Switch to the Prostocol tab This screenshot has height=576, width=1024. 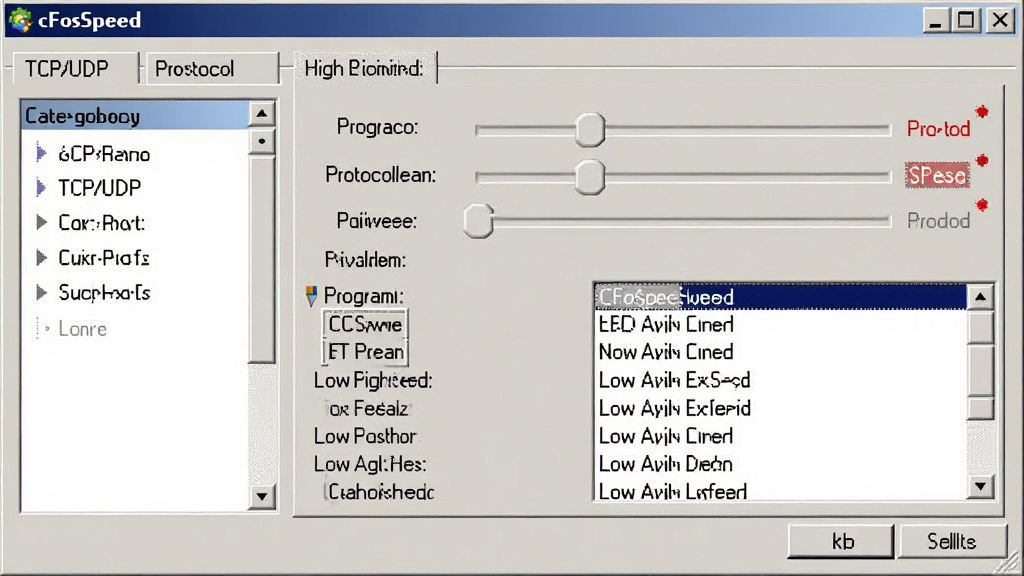tap(212, 69)
